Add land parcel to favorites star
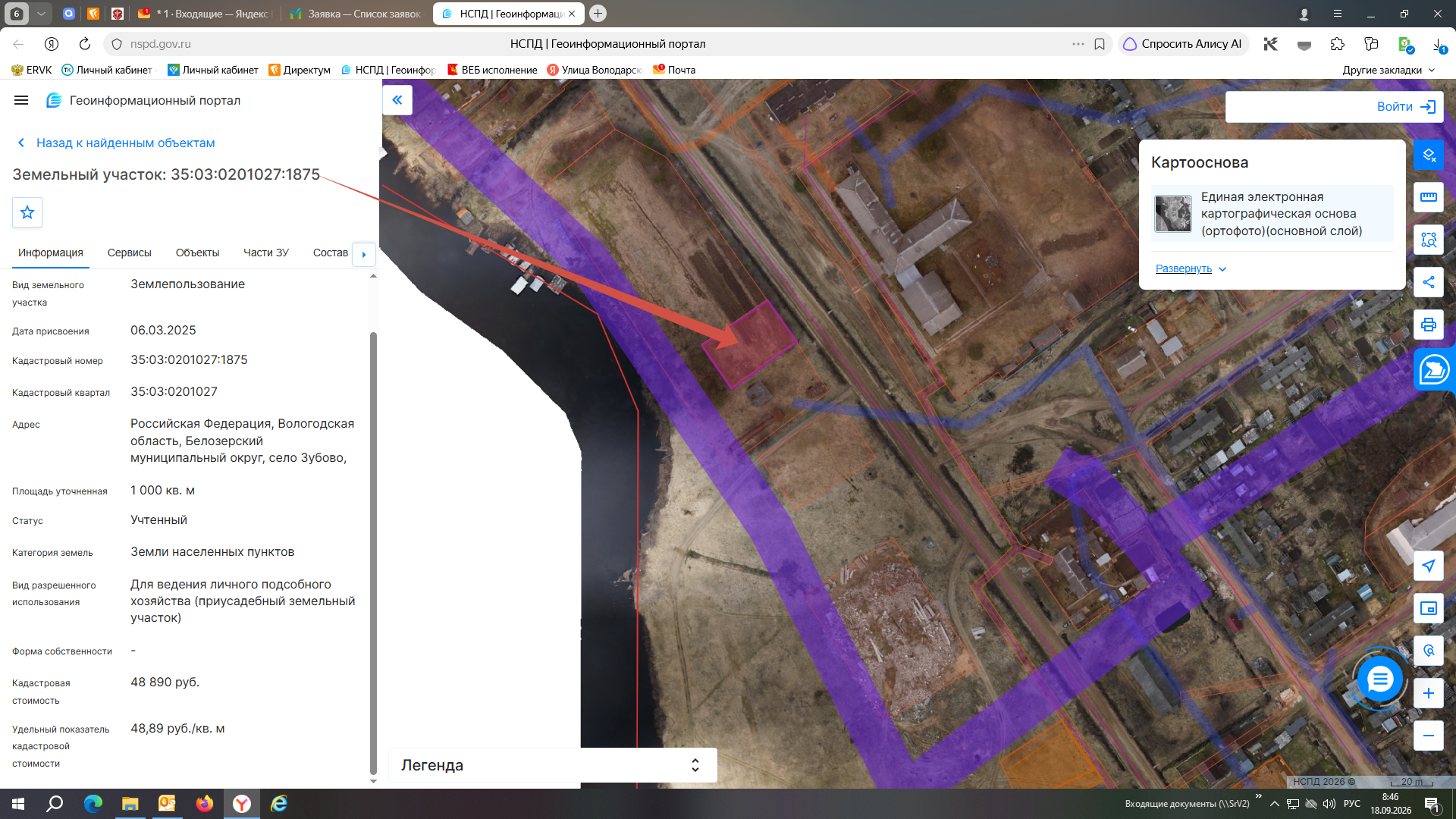The width and height of the screenshot is (1456, 819). click(x=27, y=212)
